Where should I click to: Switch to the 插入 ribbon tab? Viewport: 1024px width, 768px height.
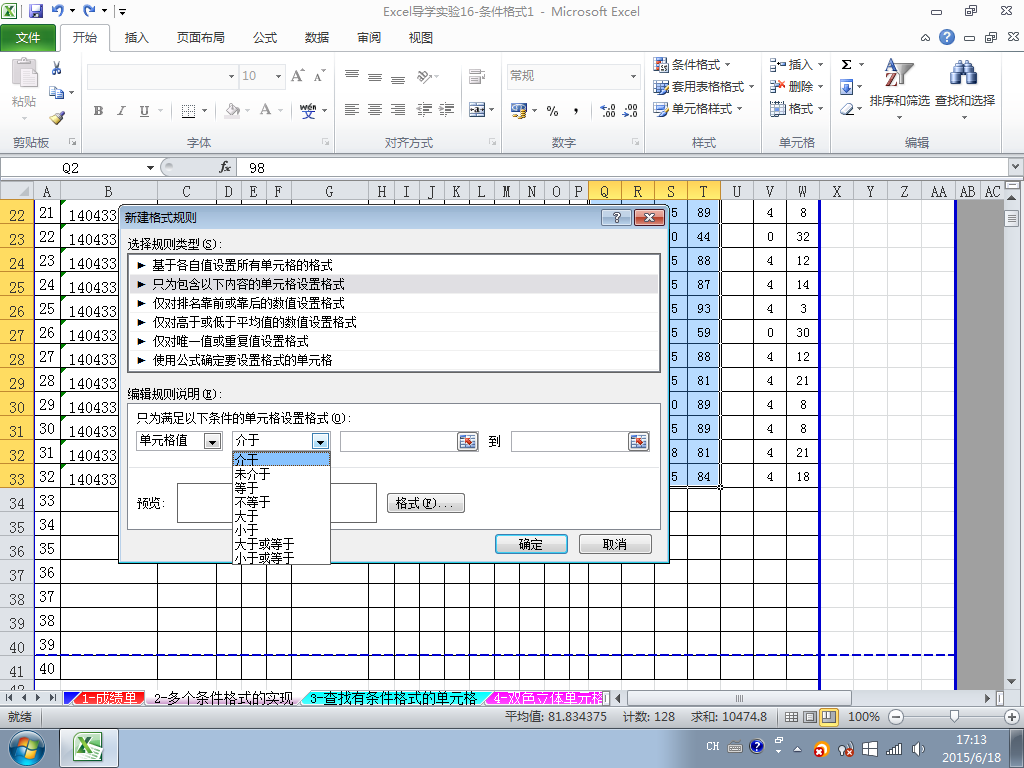click(x=136, y=38)
